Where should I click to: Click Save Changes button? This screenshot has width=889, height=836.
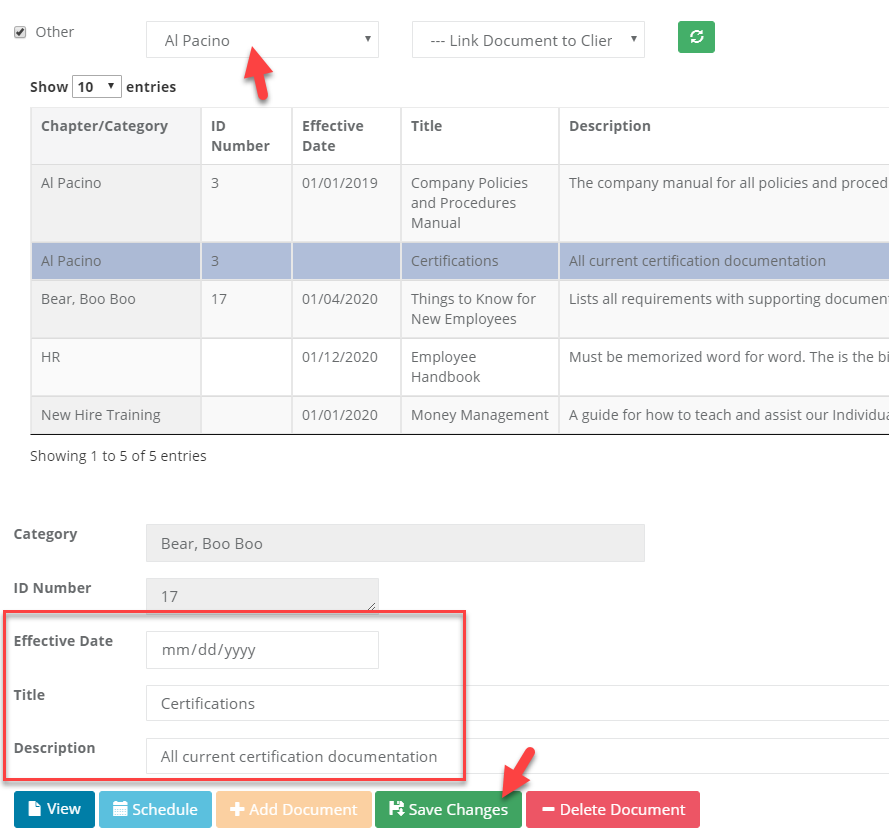[x=448, y=809]
